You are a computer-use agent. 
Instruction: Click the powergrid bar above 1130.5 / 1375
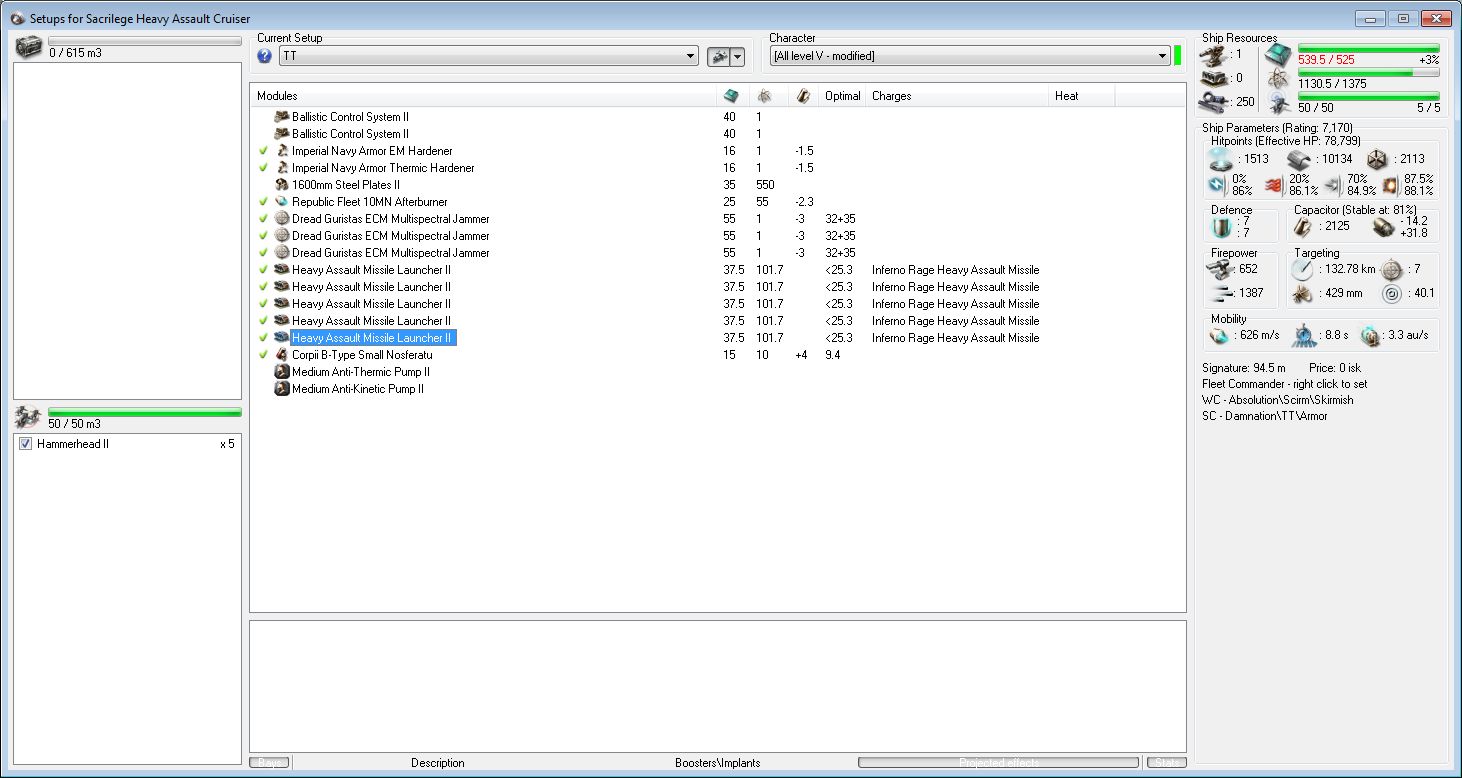coord(1368,73)
